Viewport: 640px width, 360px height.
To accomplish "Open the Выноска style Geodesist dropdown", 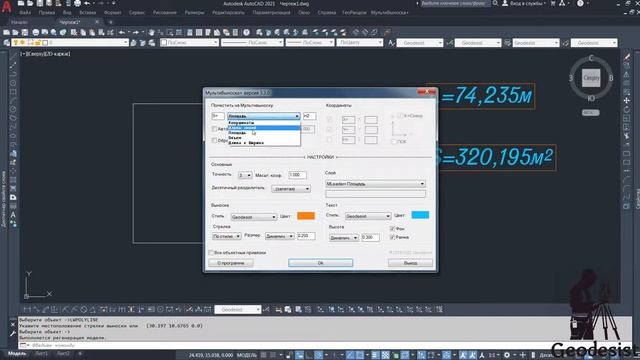I will [x=253, y=217].
